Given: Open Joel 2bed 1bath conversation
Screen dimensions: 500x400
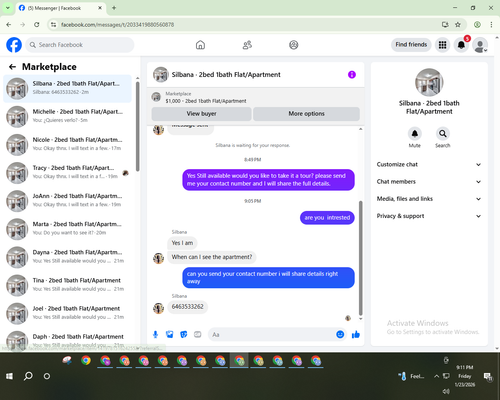Looking at the screenshot, I should click(x=67, y=314).
